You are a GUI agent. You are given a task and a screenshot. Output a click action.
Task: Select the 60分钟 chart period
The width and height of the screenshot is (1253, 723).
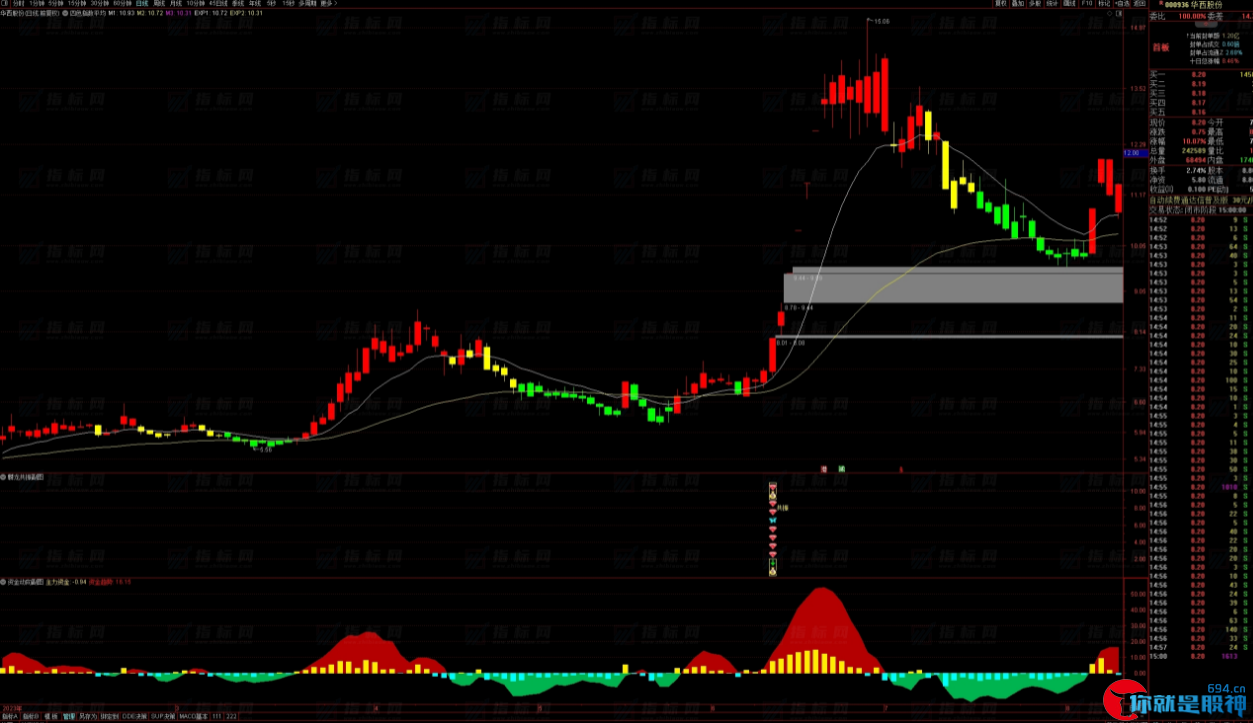tap(122, 4)
